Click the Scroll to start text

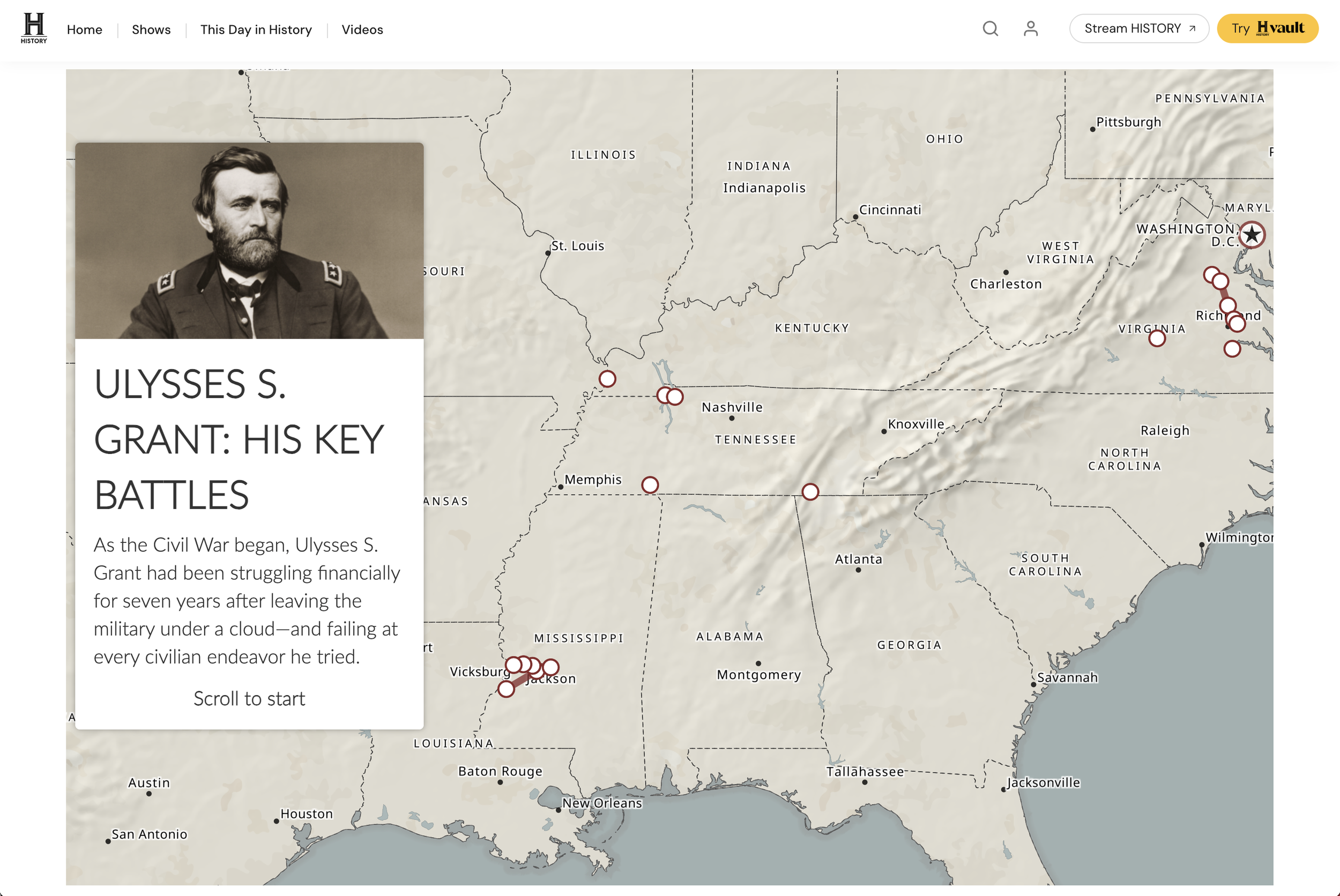pyautogui.click(x=249, y=698)
